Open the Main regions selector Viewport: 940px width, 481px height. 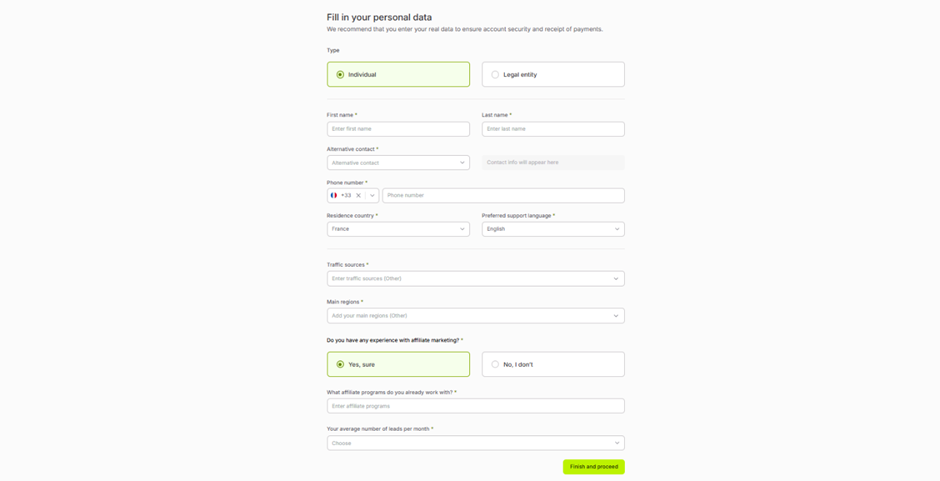(475, 316)
